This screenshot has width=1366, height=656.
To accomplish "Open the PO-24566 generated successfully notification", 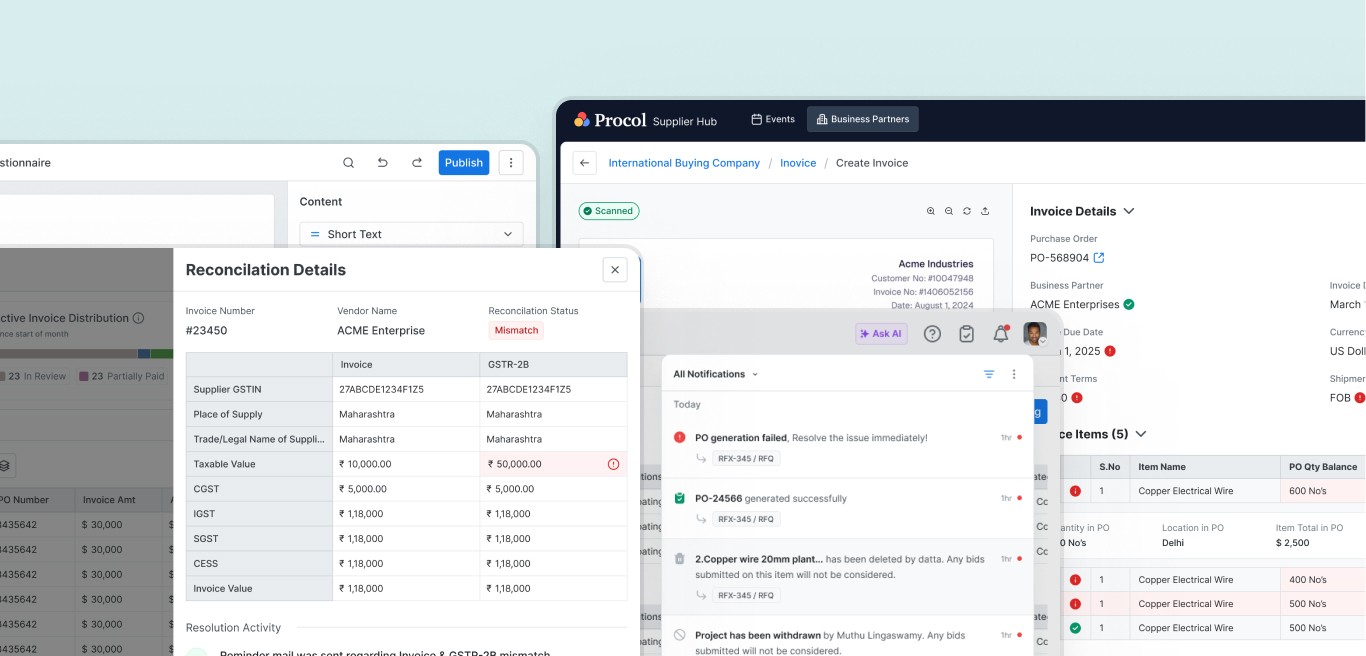I will click(x=848, y=508).
